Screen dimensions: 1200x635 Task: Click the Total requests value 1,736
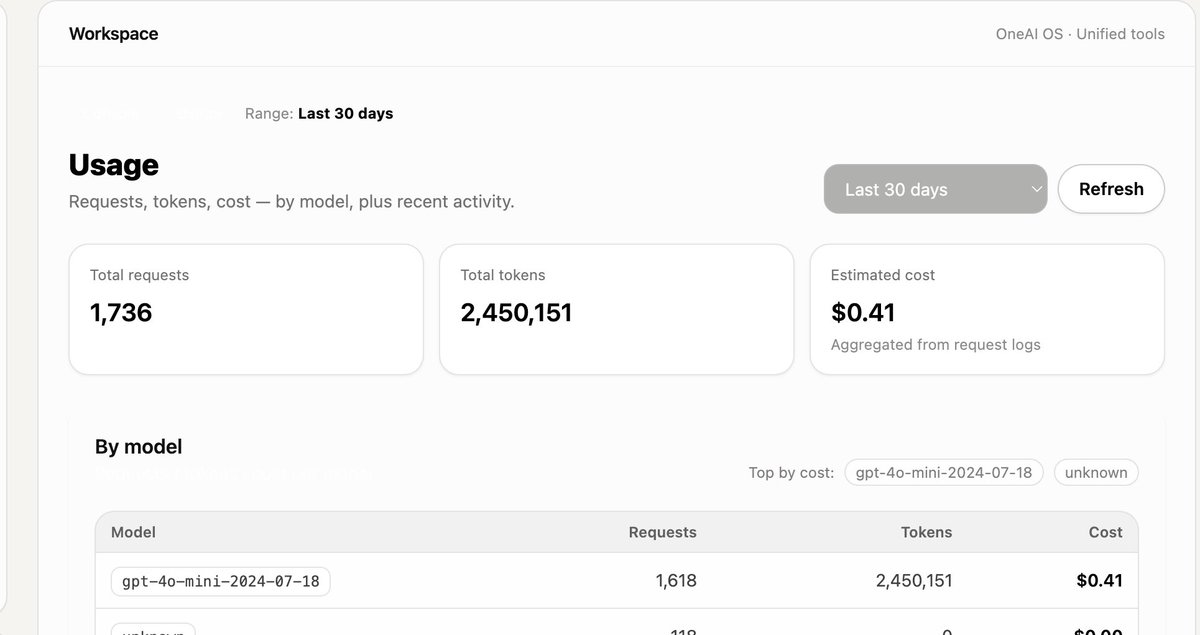click(x=121, y=313)
